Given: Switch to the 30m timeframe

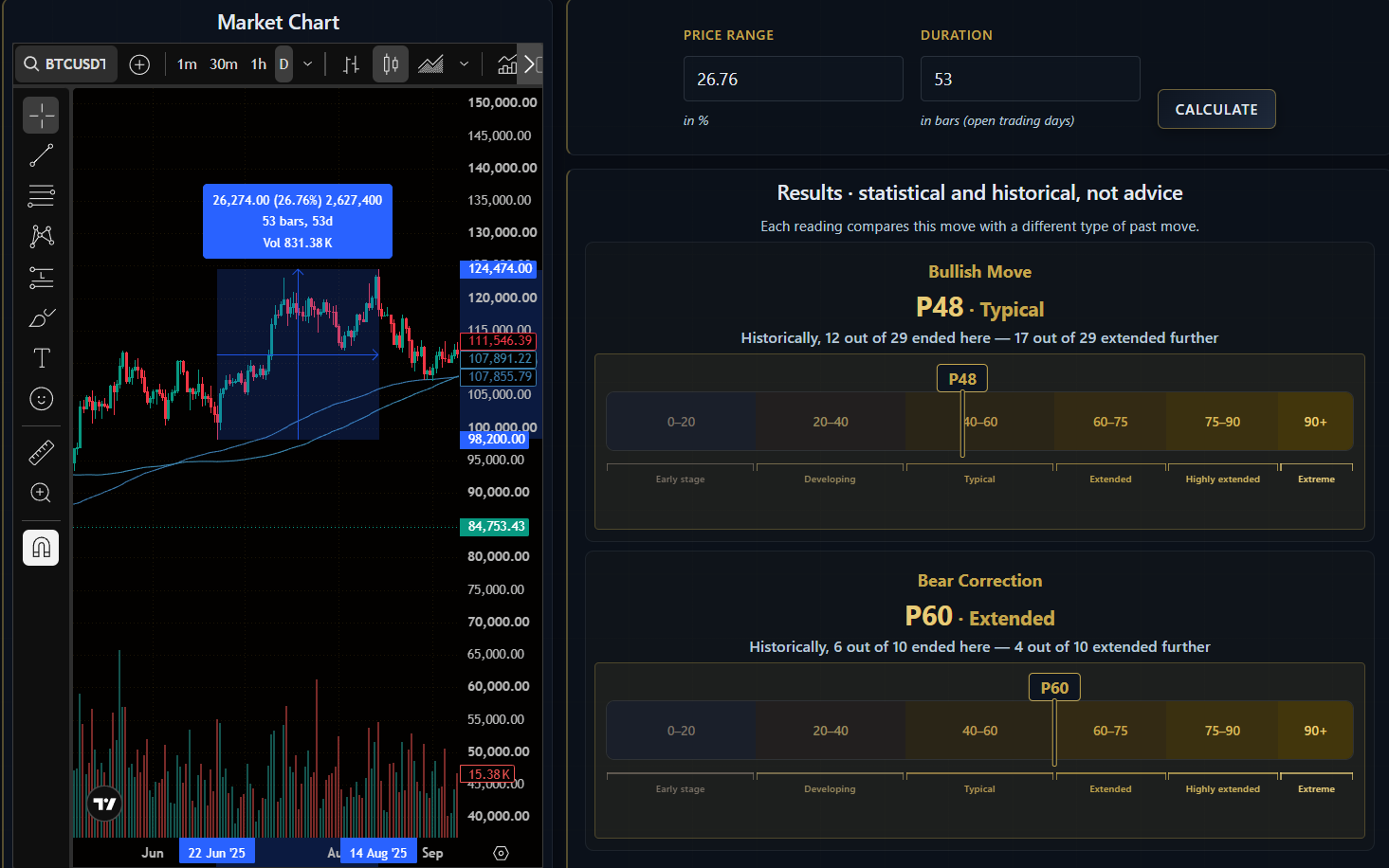Looking at the screenshot, I should [x=224, y=64].
